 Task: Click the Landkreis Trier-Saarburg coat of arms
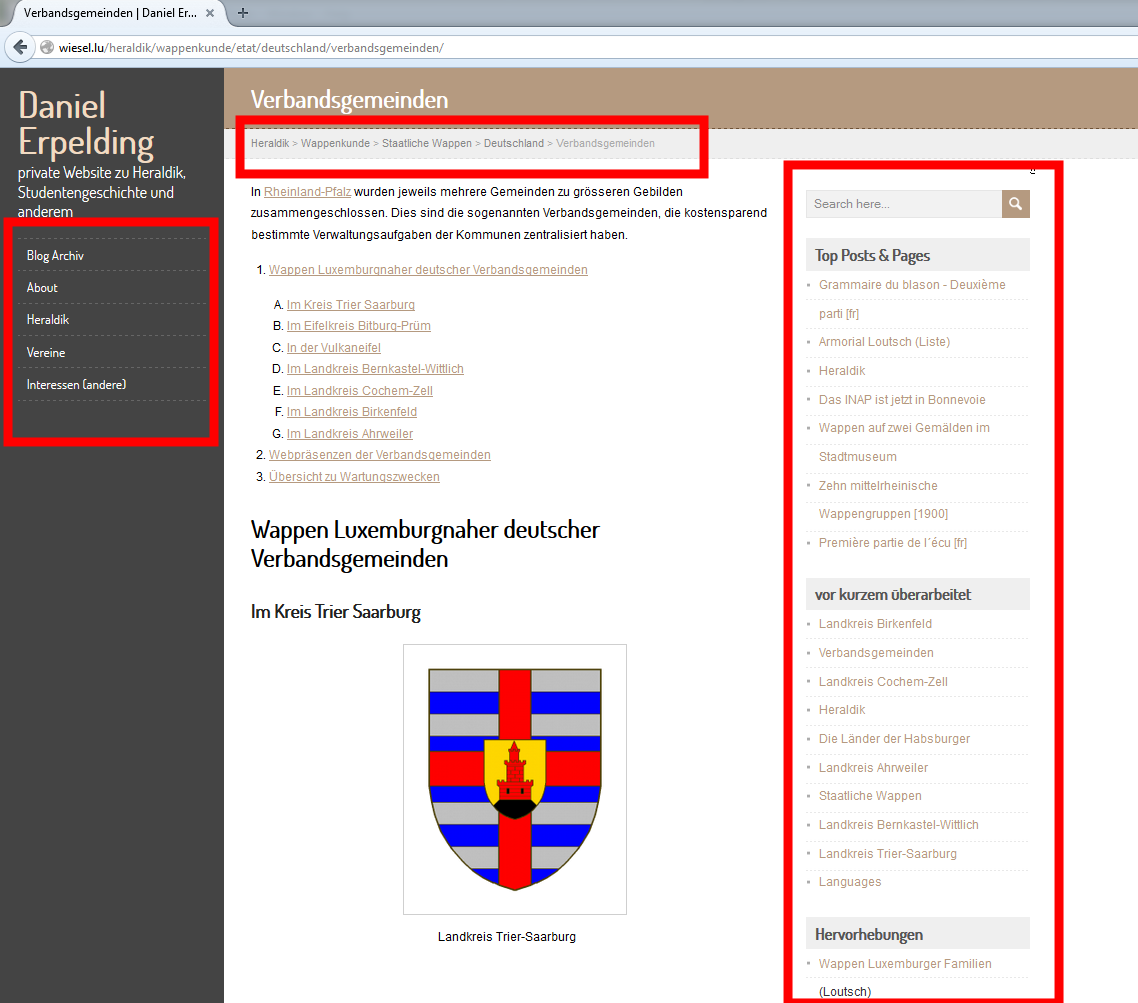(514, 779)
